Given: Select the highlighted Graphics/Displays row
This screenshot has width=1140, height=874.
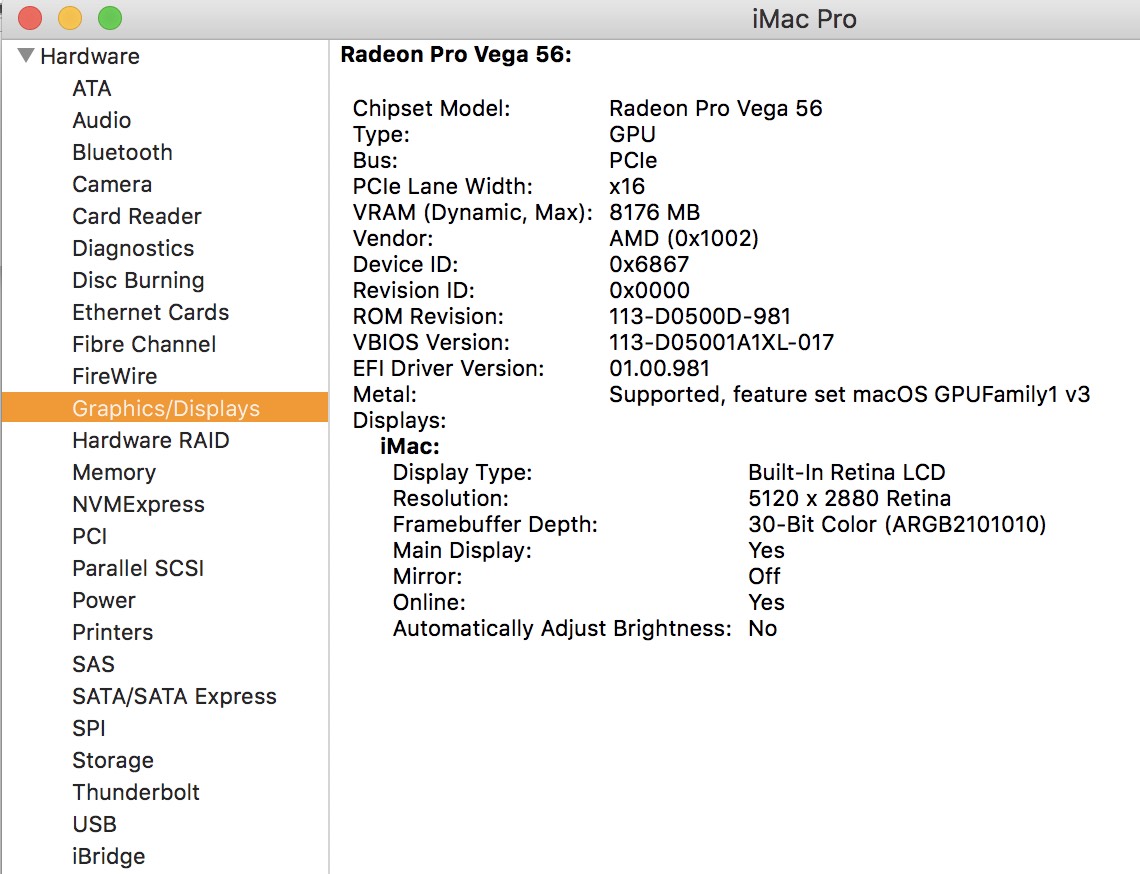Looking at the screenshot, I should click(x=165, y=407).
